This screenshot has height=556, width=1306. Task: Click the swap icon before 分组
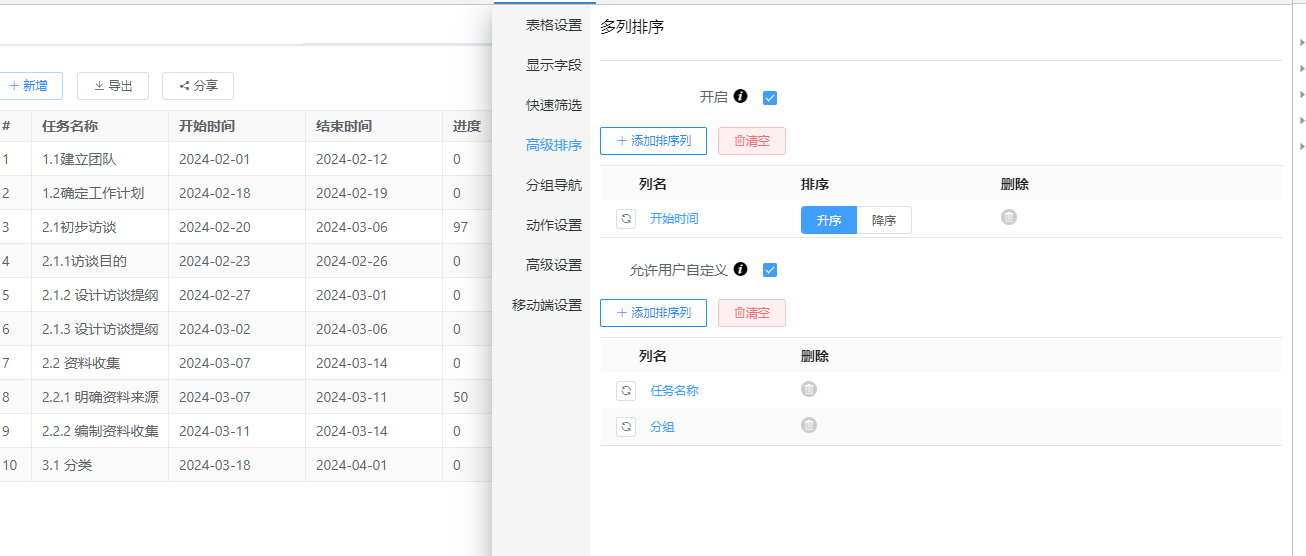tap(626, 427)
